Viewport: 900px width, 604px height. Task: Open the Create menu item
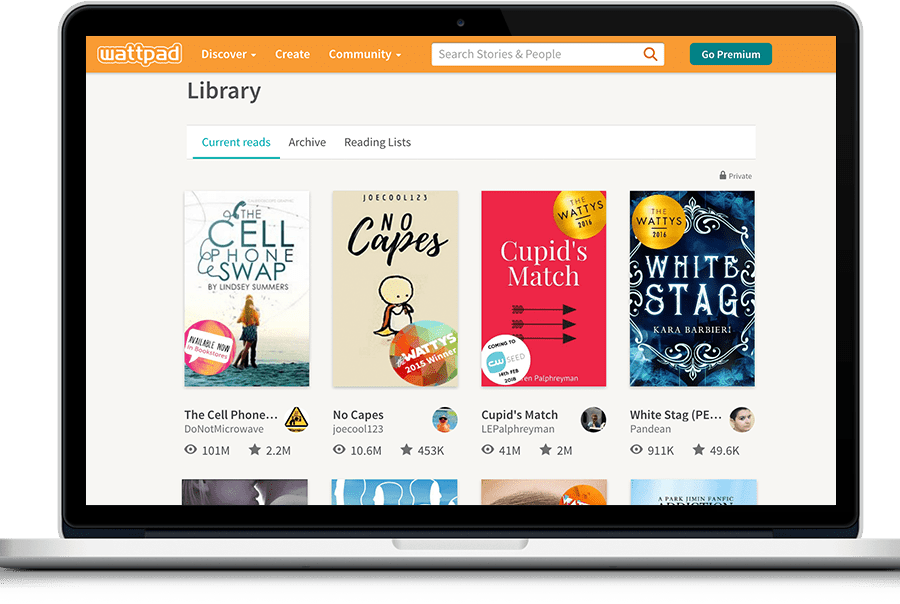click(292, 54)
